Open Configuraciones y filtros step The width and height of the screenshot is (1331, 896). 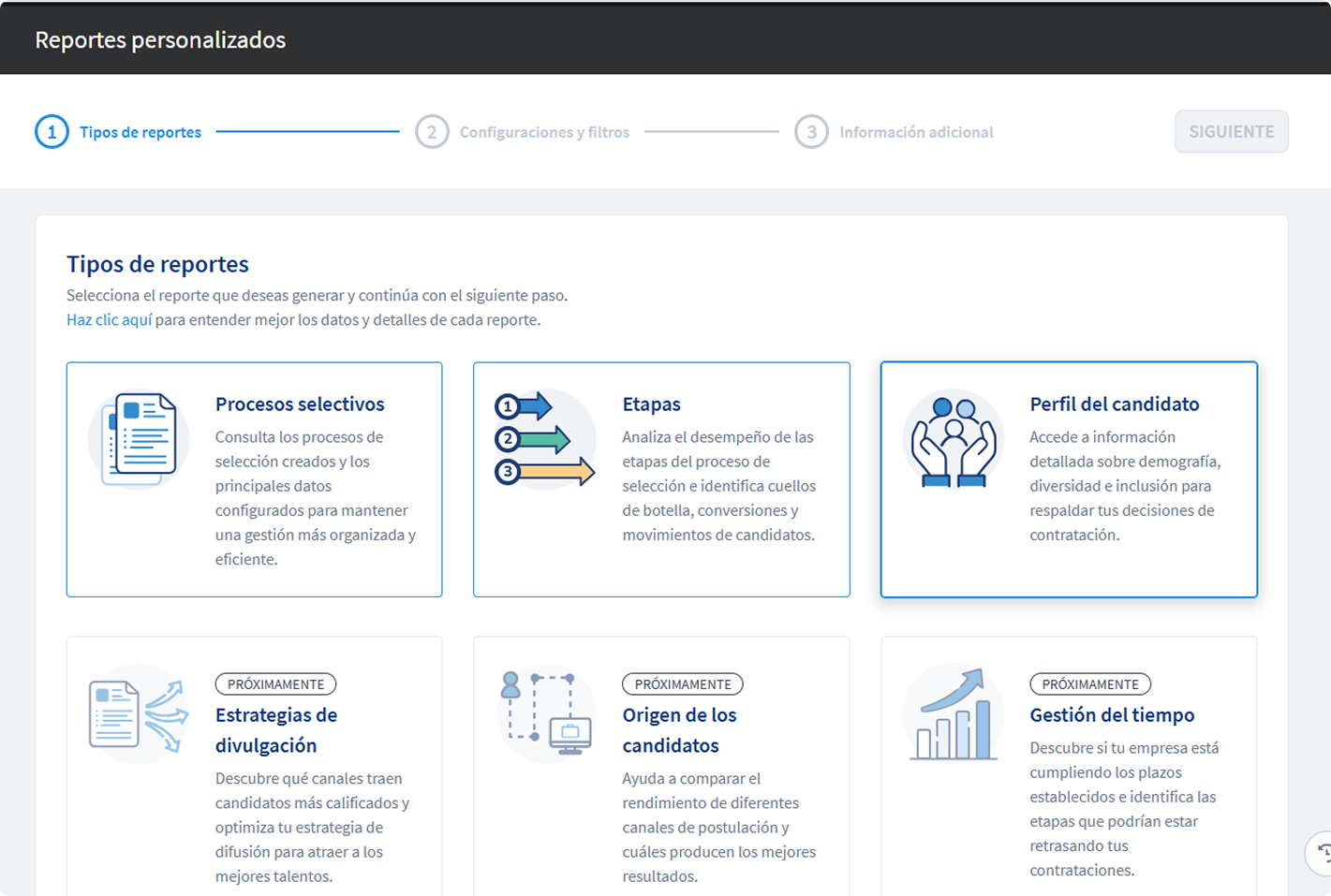544,132
